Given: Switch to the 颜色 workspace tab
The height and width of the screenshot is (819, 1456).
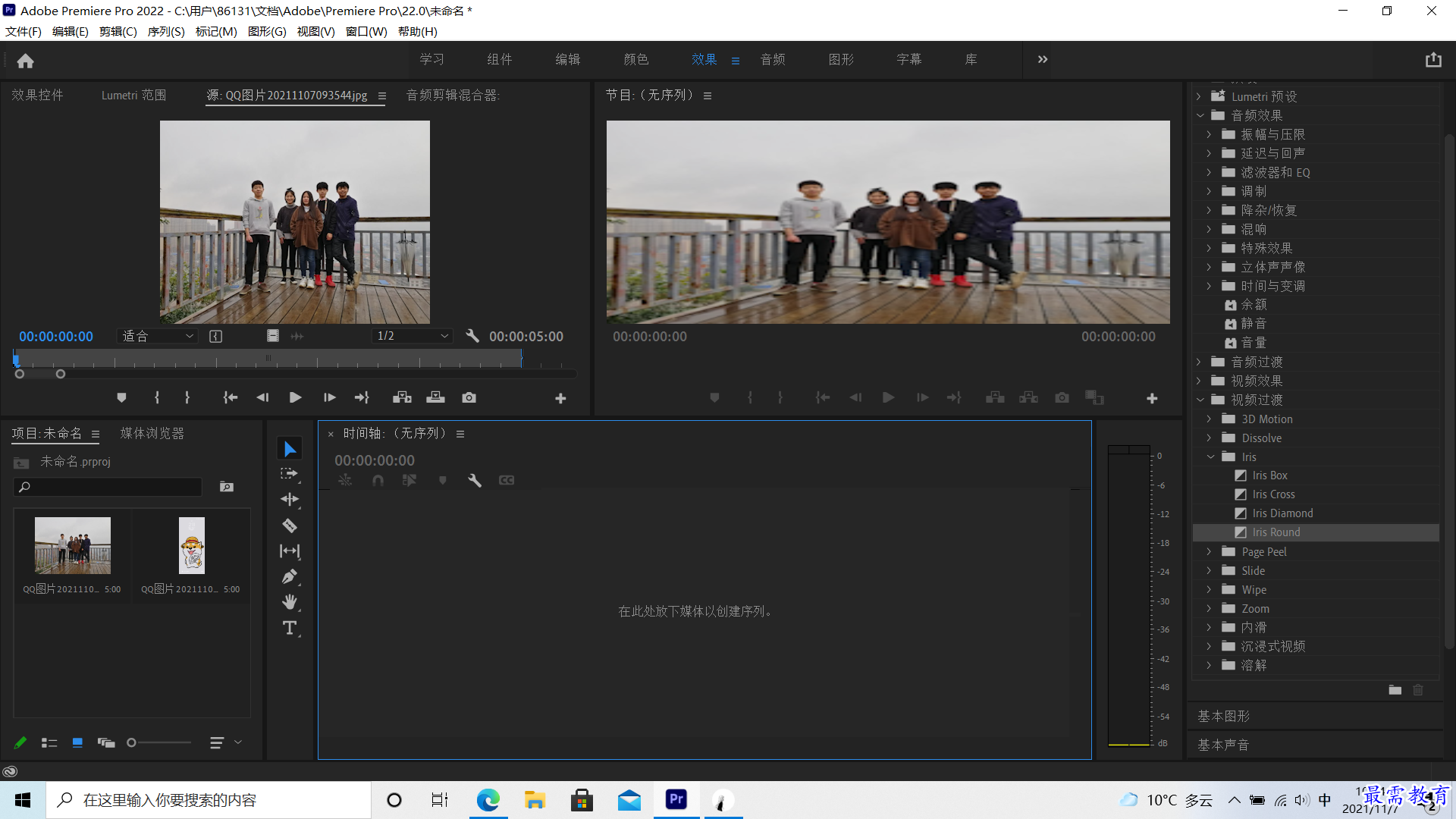Looking at the screenshot, I should pos(636,59).
